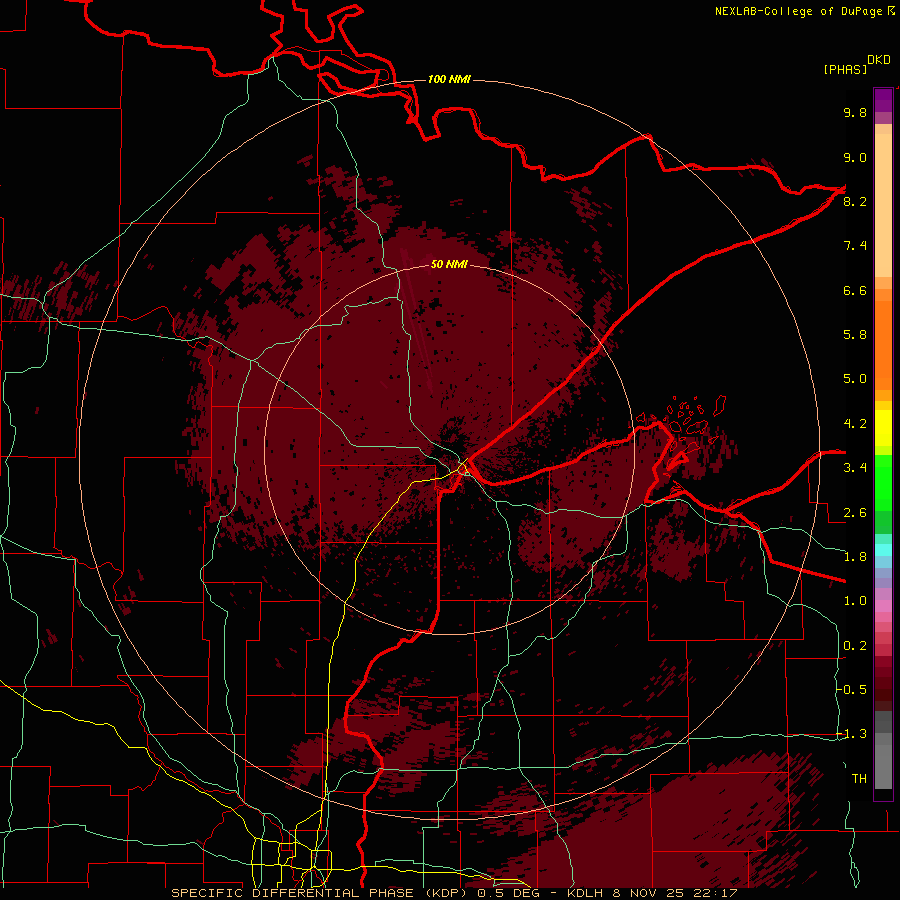
Task: Select the 8.2 value on the scale
Action: [855, 201]
